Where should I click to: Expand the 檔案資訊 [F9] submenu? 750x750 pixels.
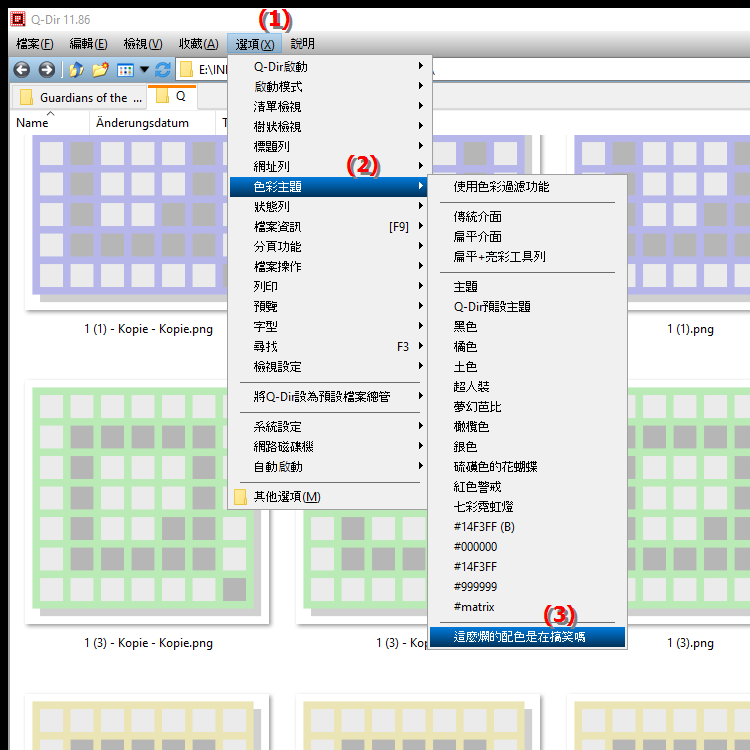(x=328, y=227)
